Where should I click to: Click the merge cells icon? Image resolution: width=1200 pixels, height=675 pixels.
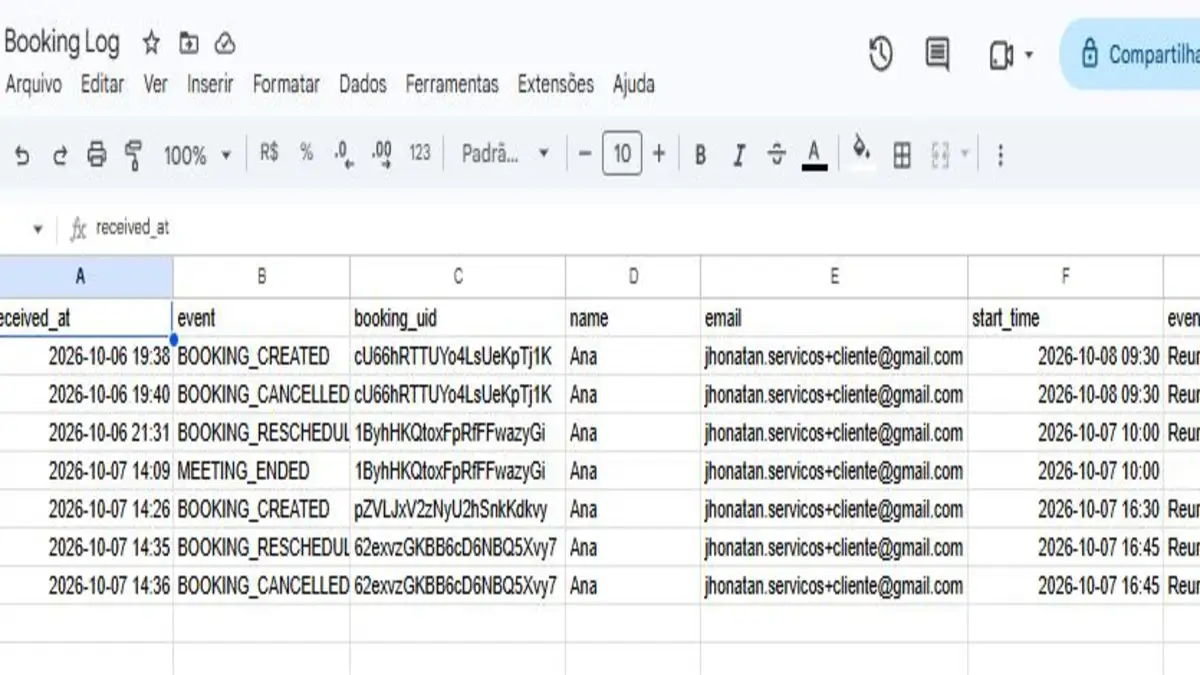click(940, 155)
